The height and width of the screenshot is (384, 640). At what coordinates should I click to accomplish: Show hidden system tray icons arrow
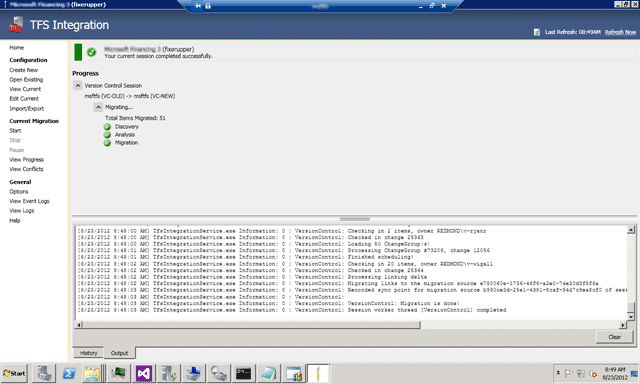coord(558,373)
